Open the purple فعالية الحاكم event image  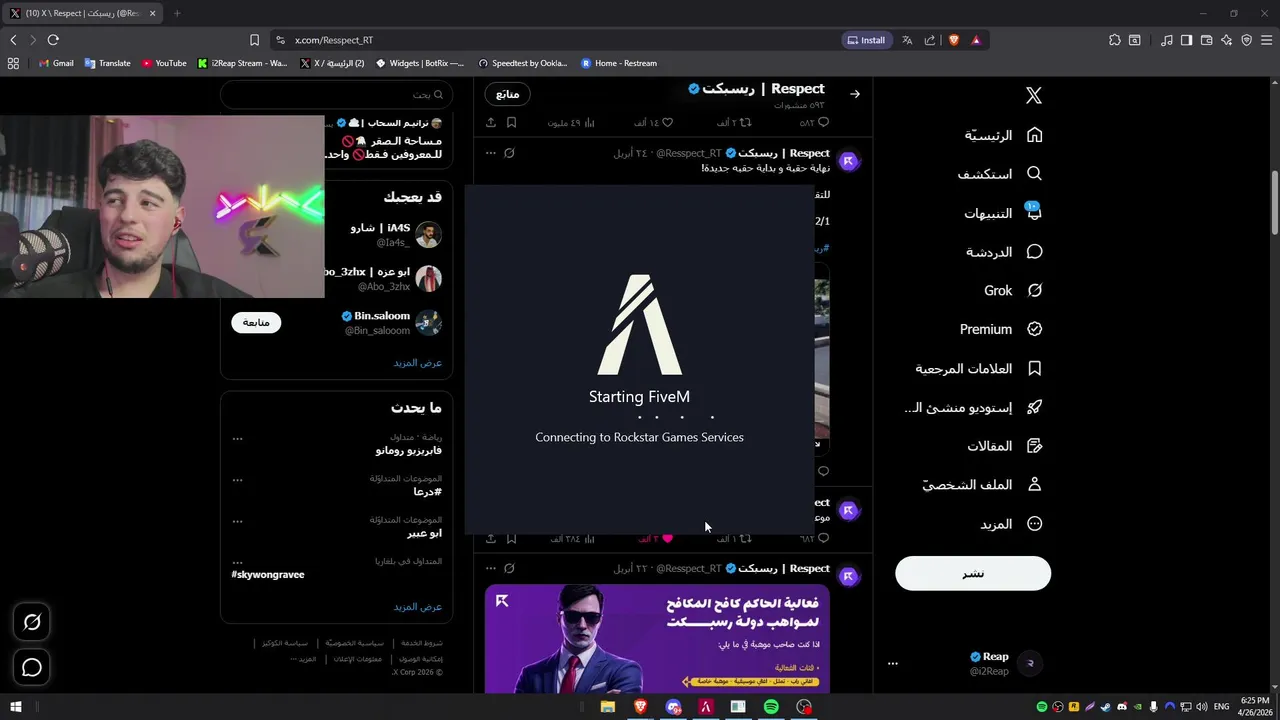(x=657, y=639)
